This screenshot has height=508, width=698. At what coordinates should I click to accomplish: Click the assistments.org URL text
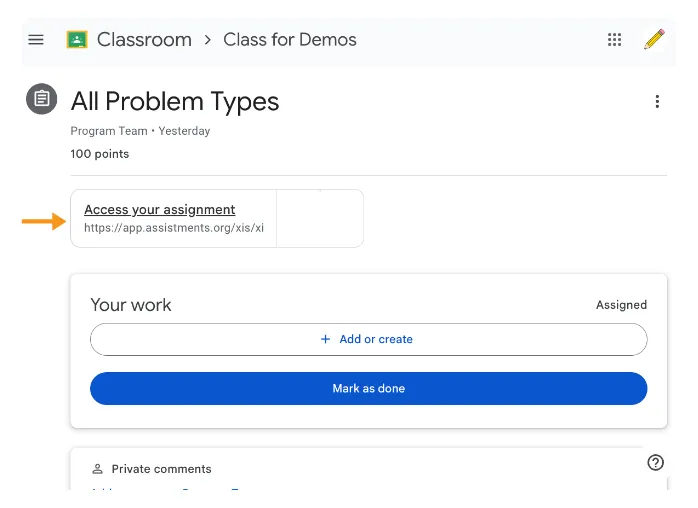tap(174, 228)
